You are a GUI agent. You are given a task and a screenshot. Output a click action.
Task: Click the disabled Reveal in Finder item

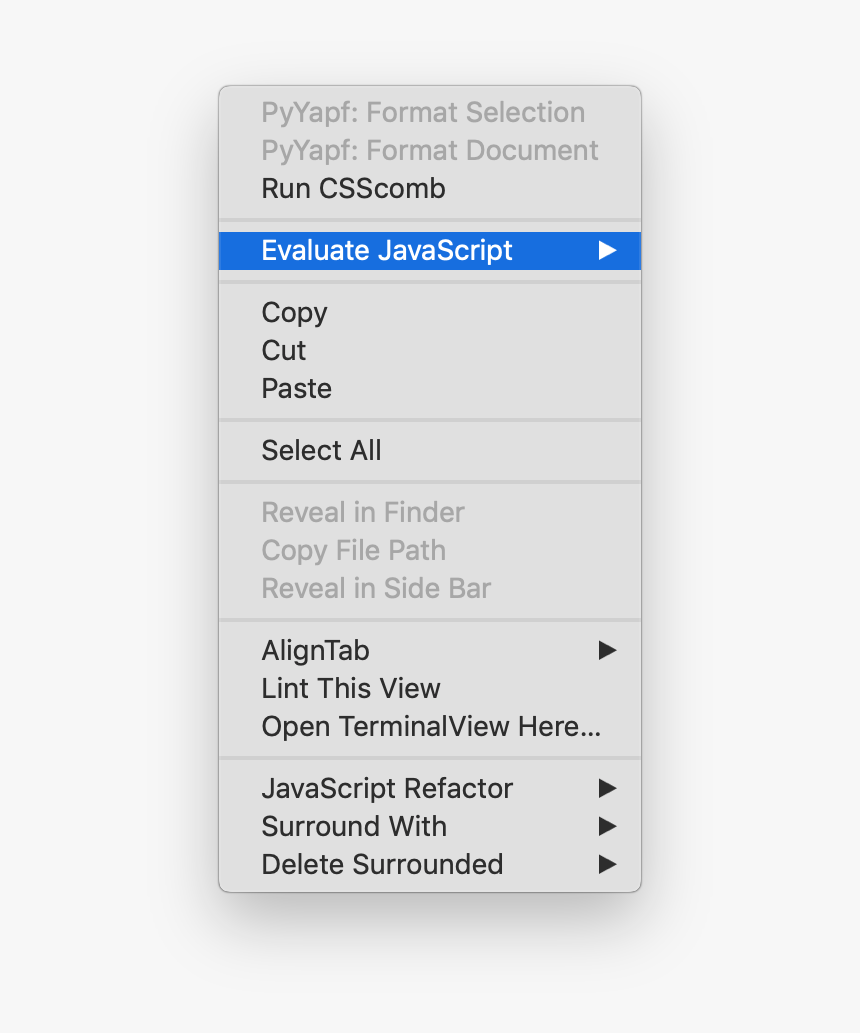[x=430, y=513]
